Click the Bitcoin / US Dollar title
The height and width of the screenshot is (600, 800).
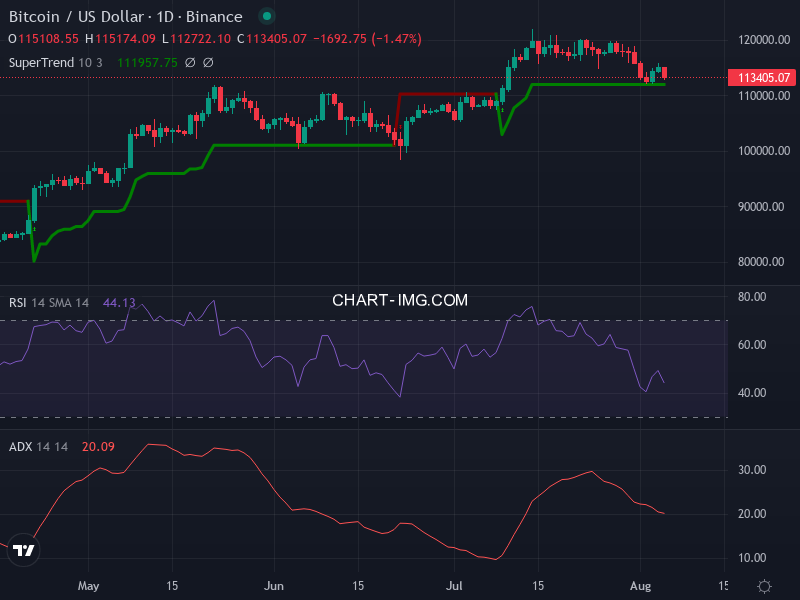pos(78,17)
